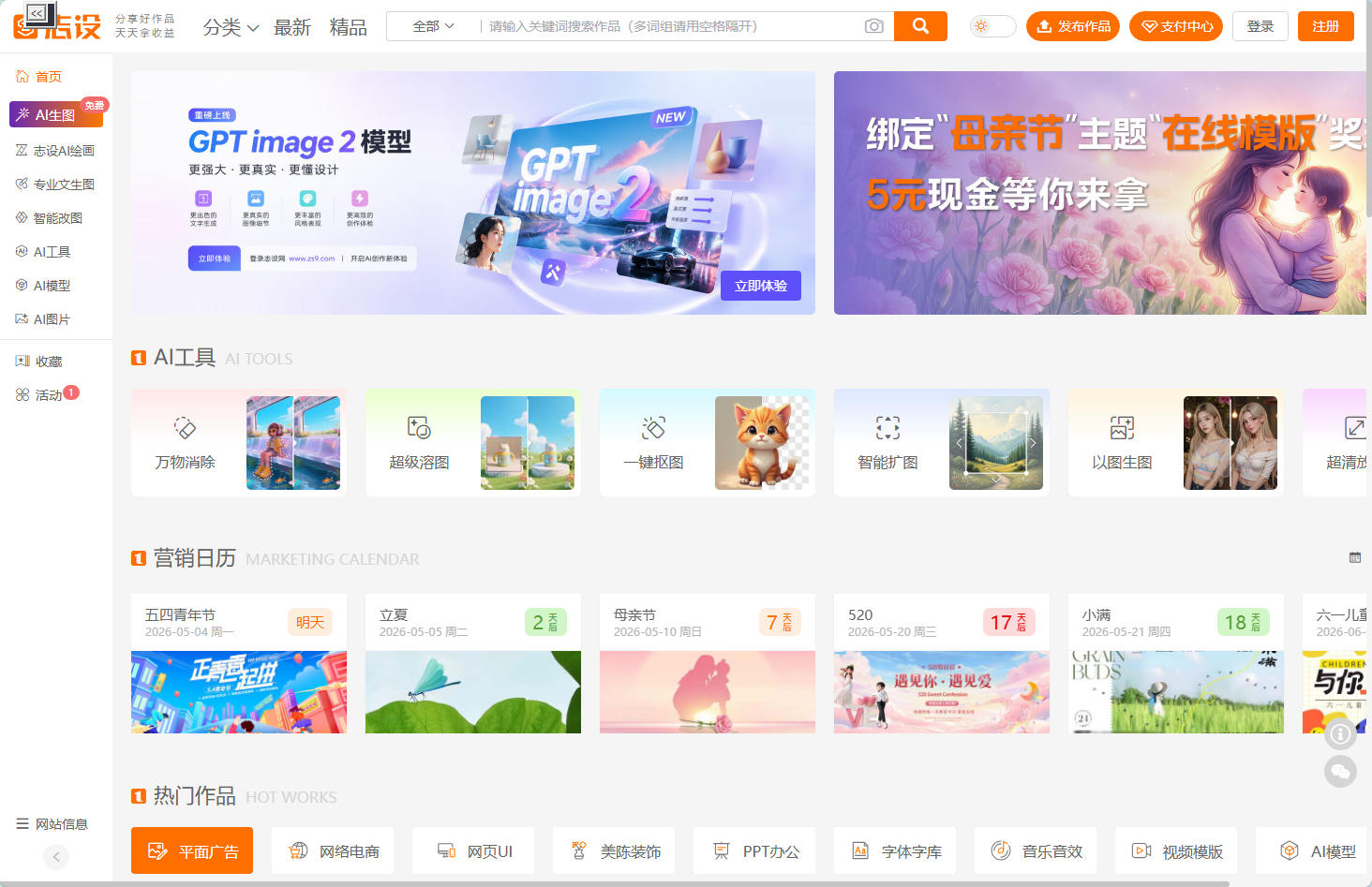This screenshot has height=887, width=1372.
Task: Select the 字体字库 category tab
Action: pos(895,850)
